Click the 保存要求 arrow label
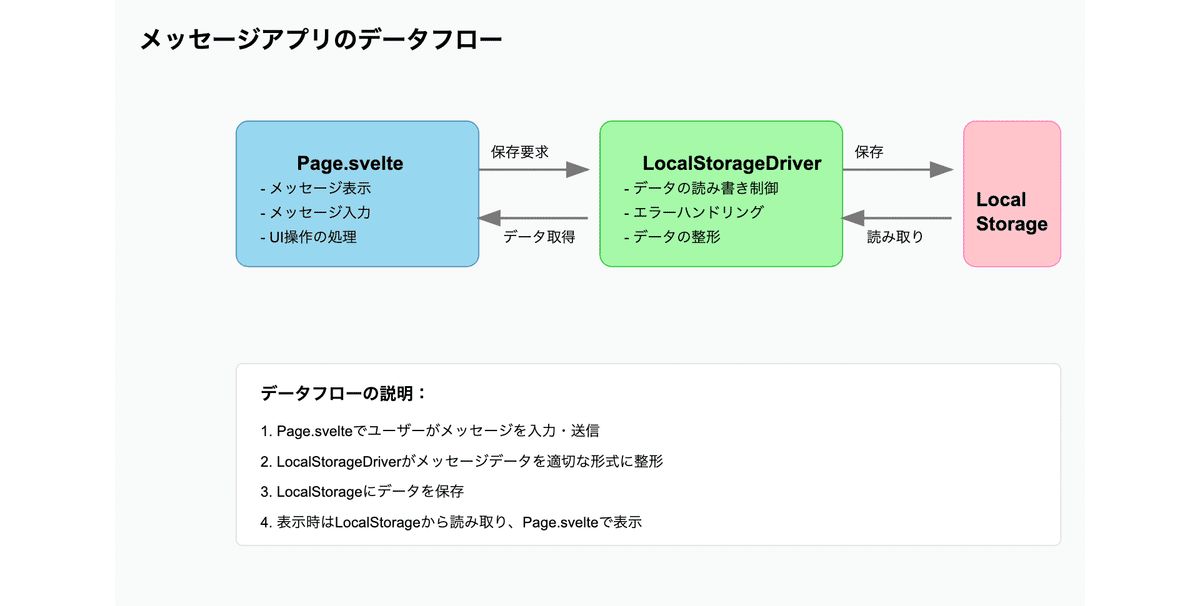 coord(520,153)
